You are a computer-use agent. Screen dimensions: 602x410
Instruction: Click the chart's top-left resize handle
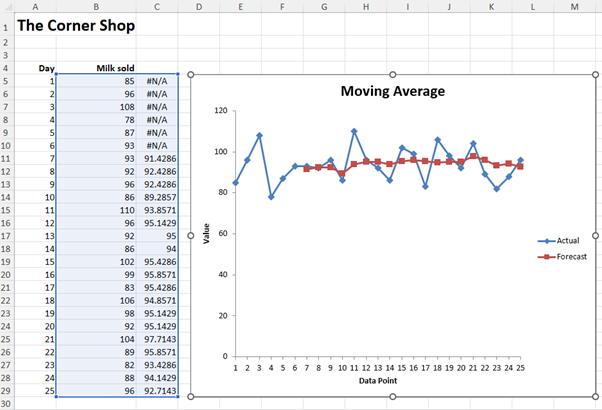190,74
